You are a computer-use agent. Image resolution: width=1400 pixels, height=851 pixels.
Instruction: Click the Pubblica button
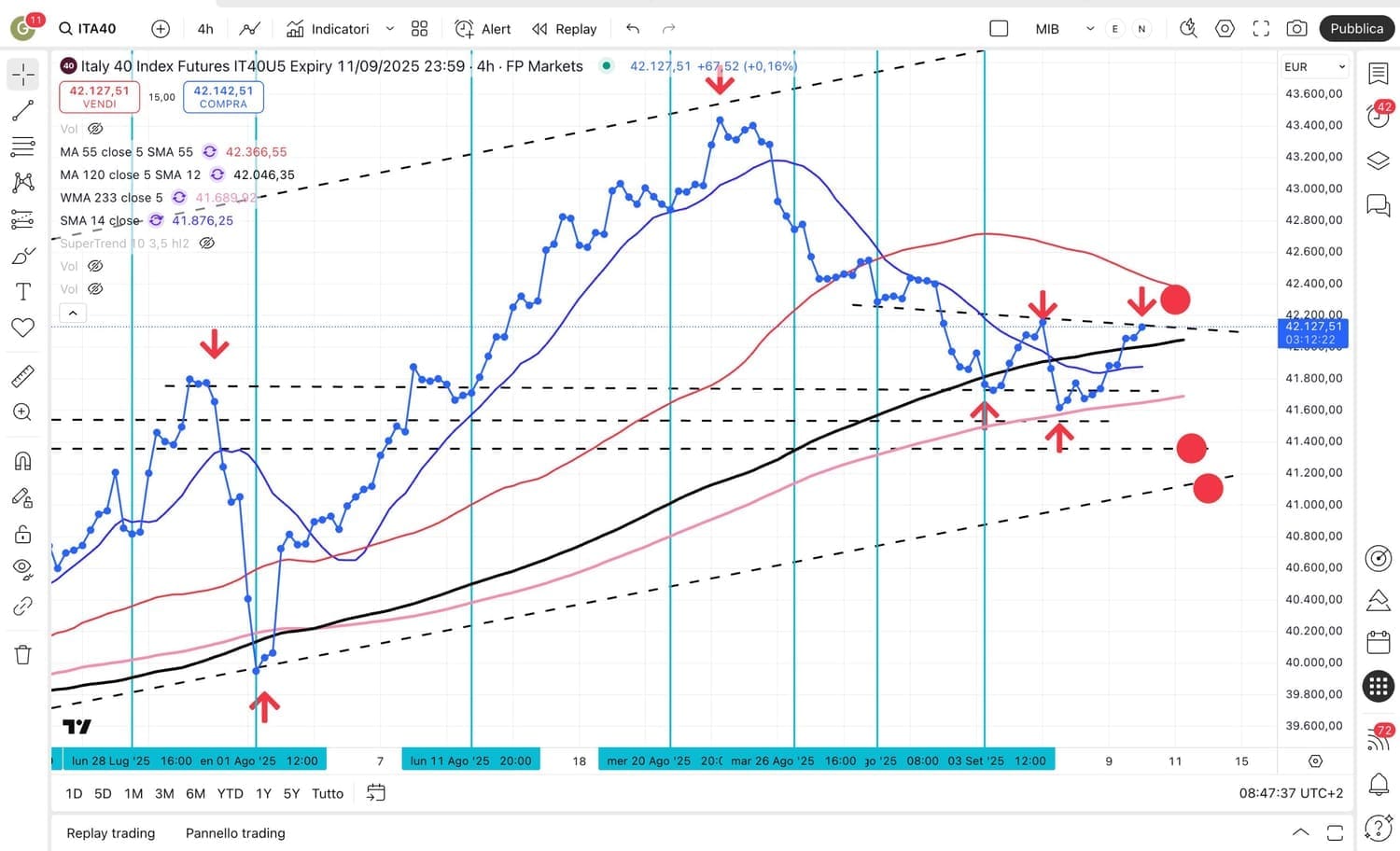(1357, 29)
